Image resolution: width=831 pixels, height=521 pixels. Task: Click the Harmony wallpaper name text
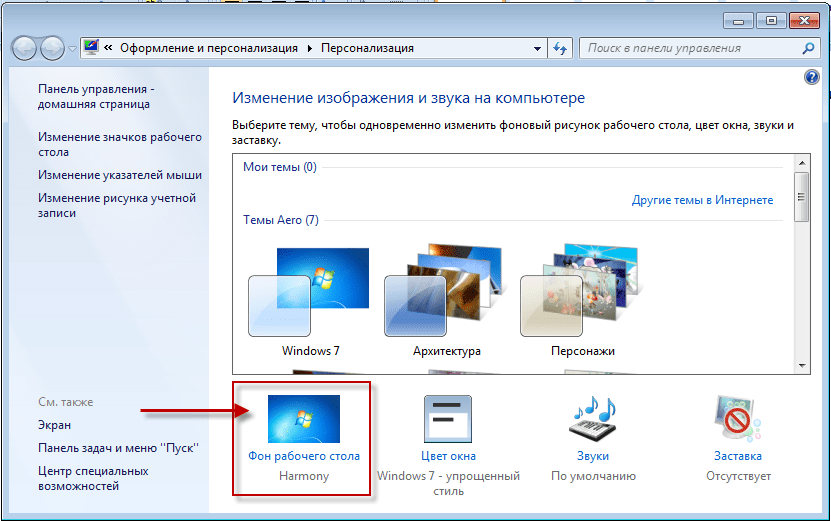tap(304, 476)
